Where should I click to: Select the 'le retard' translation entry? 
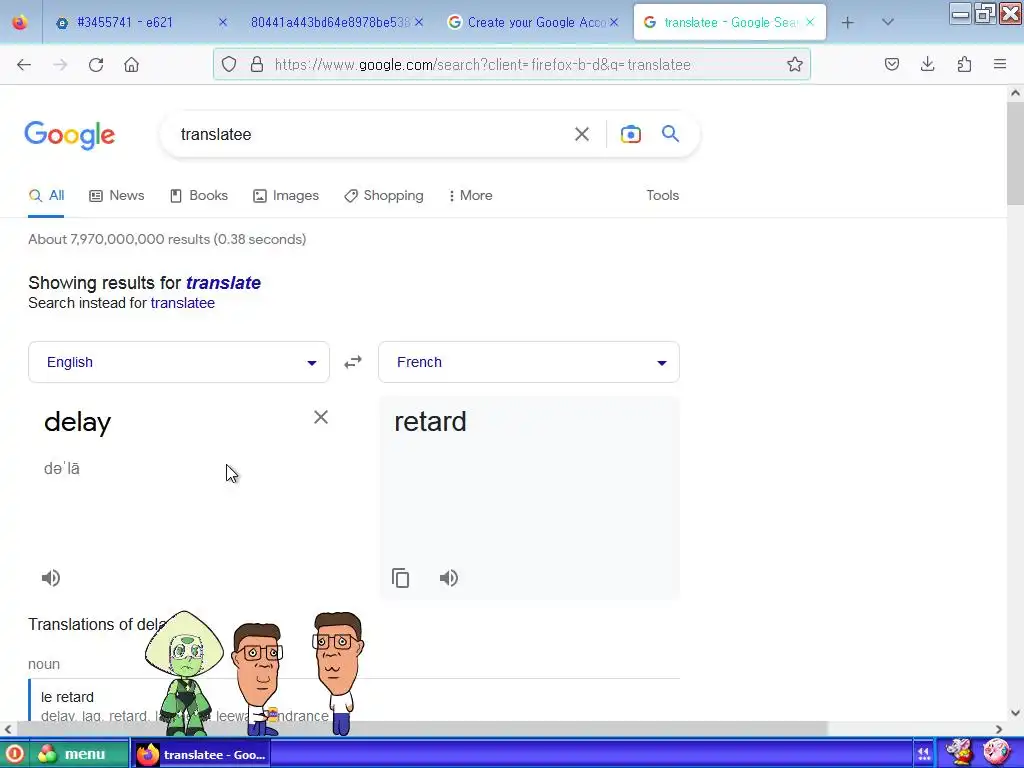pos(67,697)
